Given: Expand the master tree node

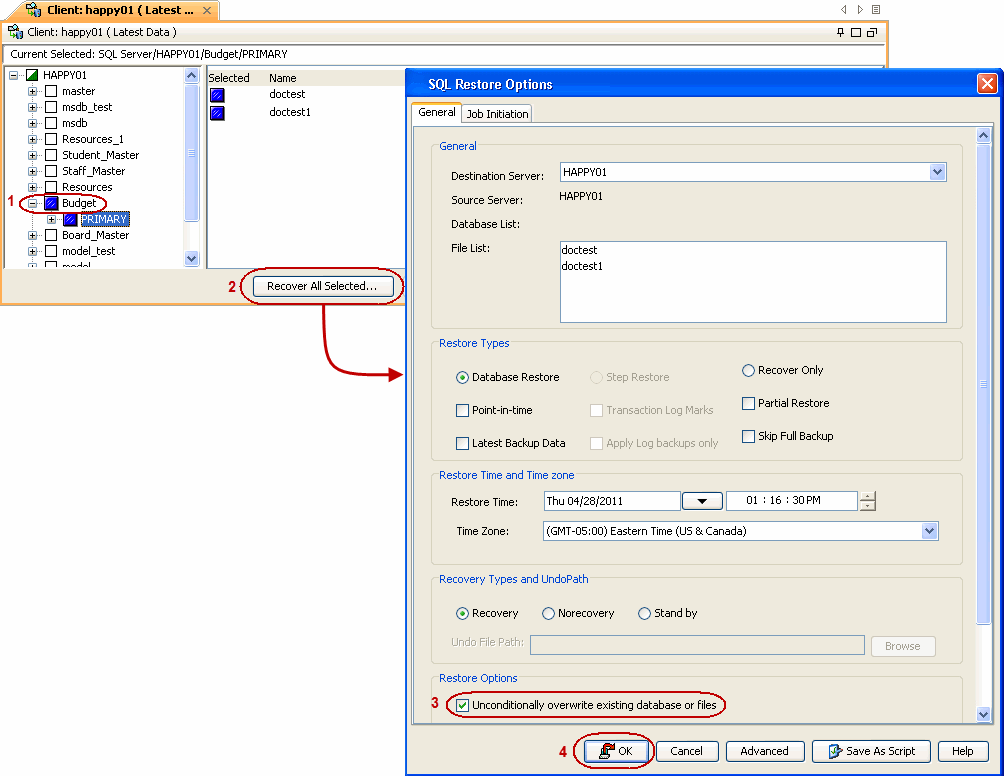Looking at the screenshot, I should [x=32, y=91].
